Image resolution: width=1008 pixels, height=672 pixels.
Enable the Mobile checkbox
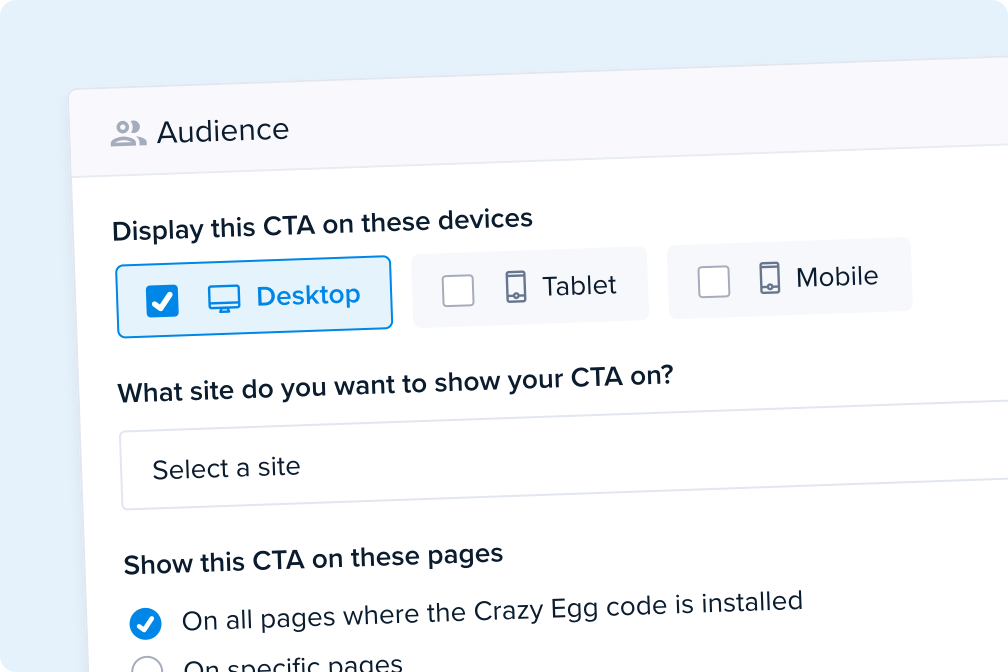pyautogui.click(x=714, y=282)
